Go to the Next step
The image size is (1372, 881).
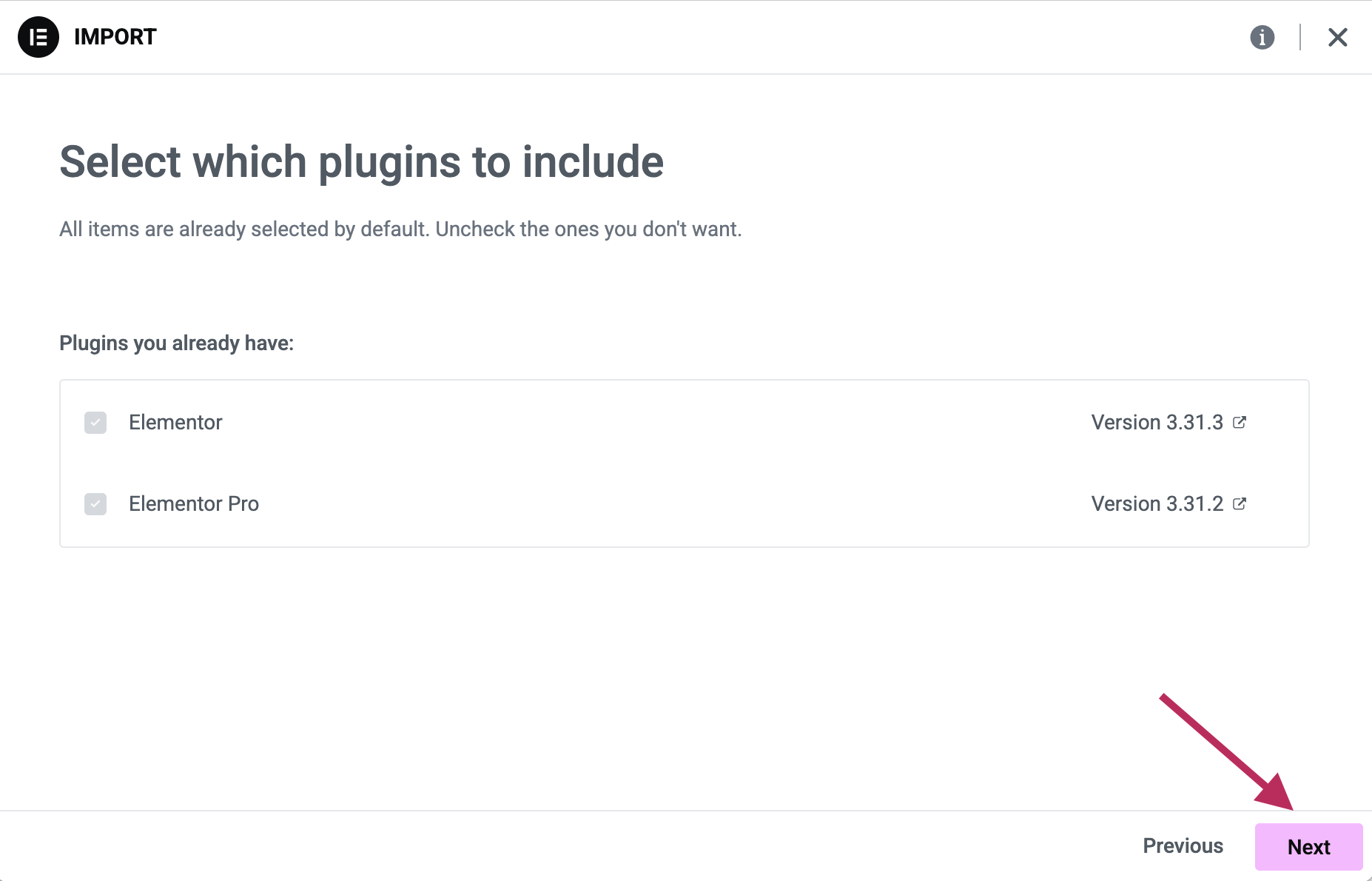[1308, 846]
